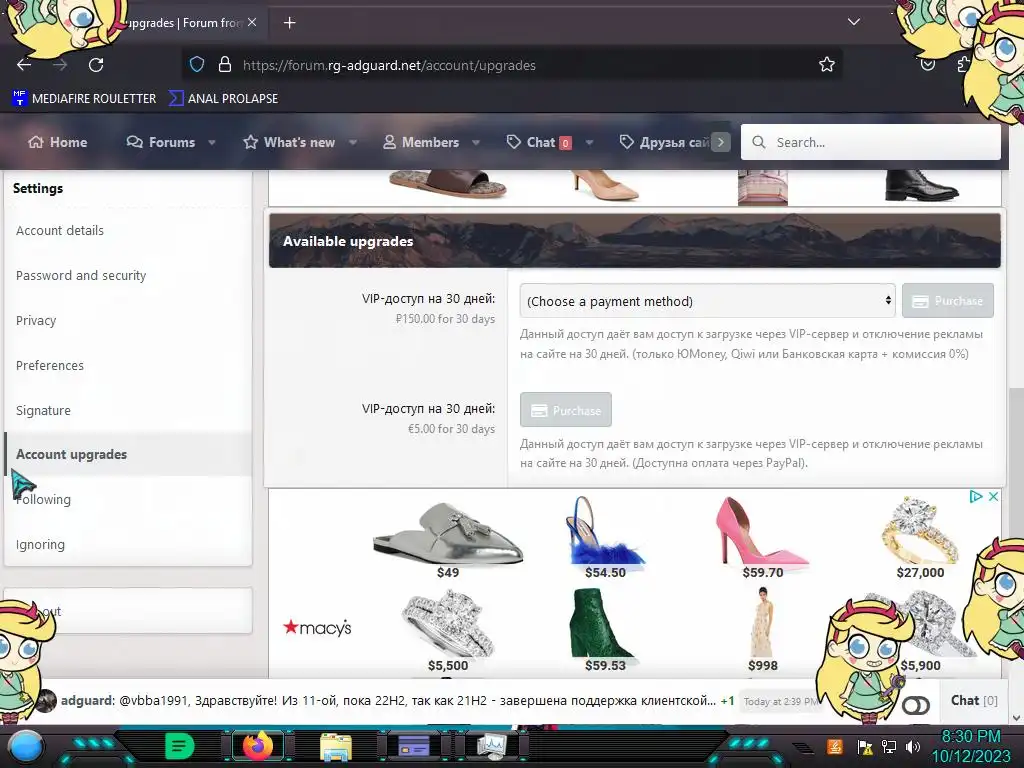Open Forums section
Image resolution: width=1024 pixels, height=768 pixels.
coord(161,142)
